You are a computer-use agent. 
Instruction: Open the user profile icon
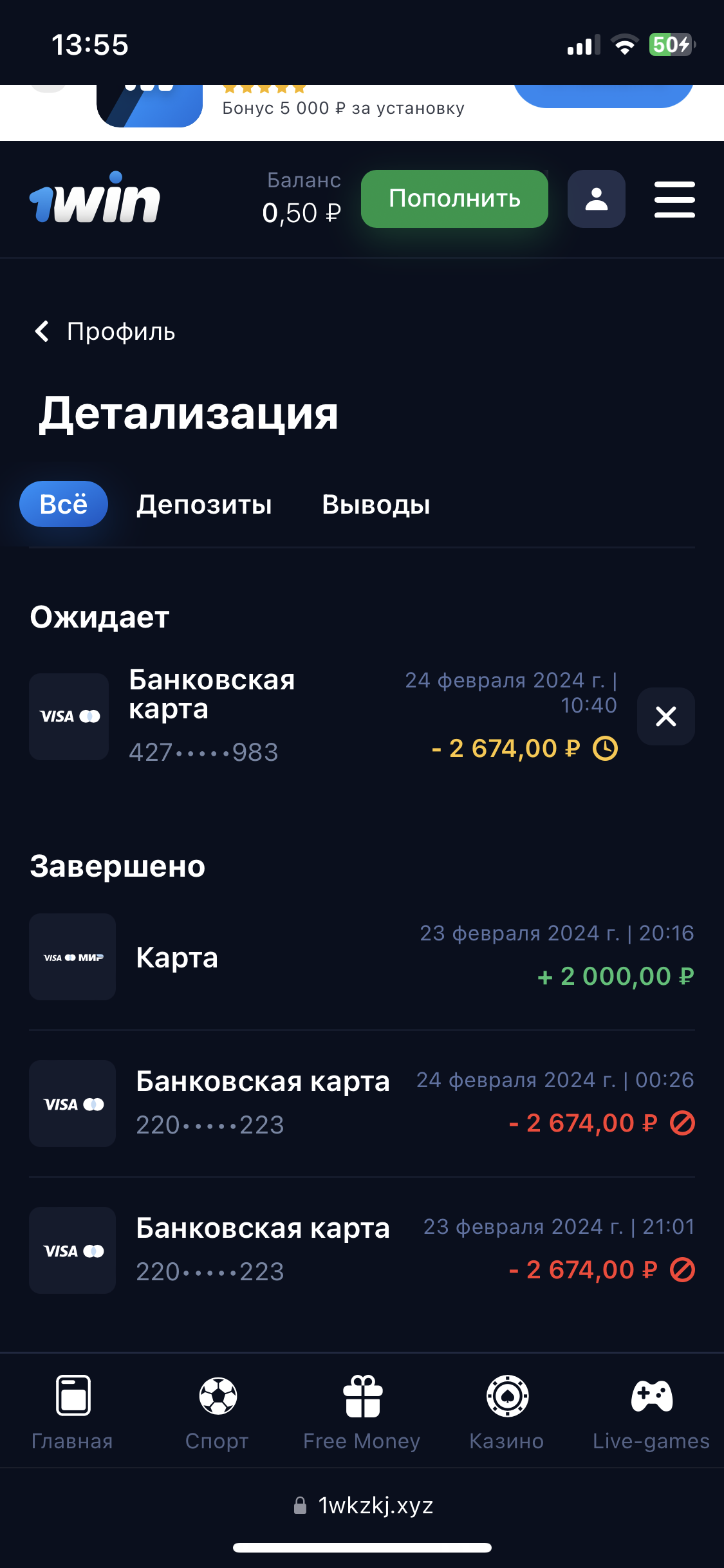point(596,199)
